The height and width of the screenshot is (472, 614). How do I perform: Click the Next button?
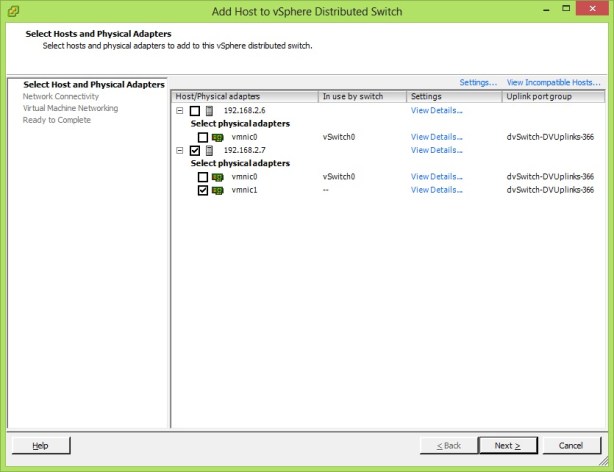[x=508, y=445]
